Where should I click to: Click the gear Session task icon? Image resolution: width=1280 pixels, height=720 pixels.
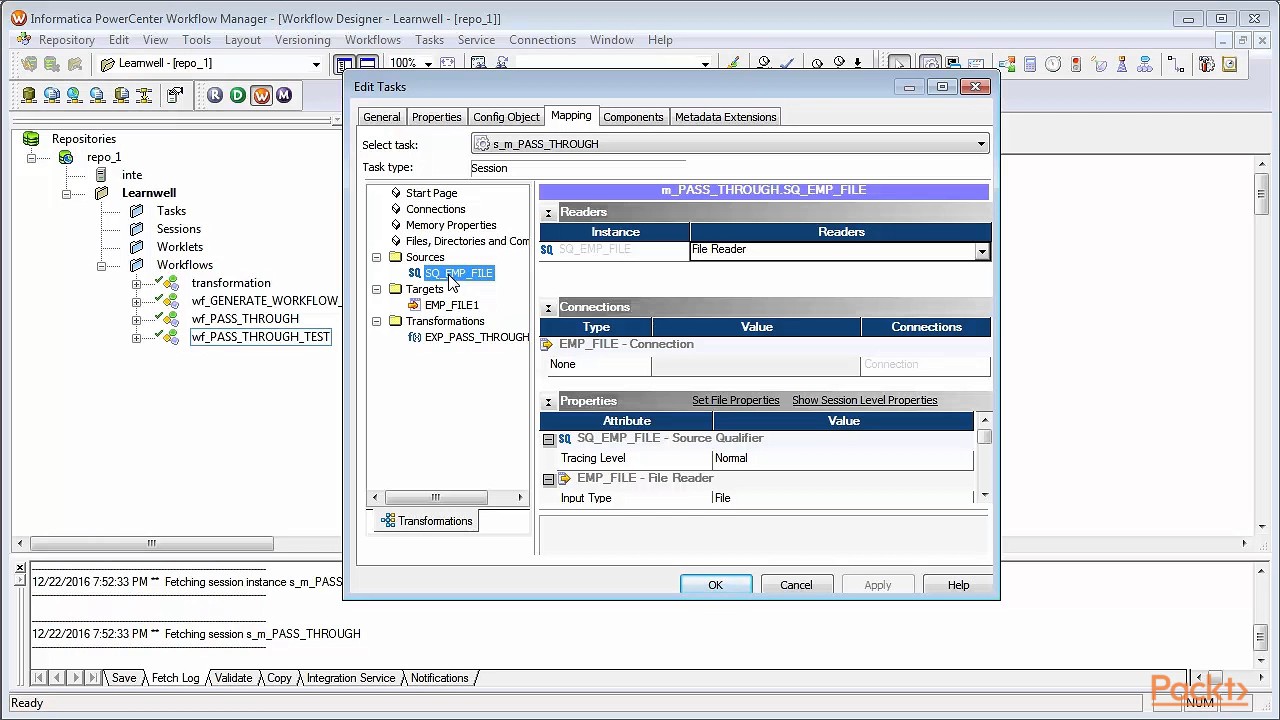(x=931, y=64)
